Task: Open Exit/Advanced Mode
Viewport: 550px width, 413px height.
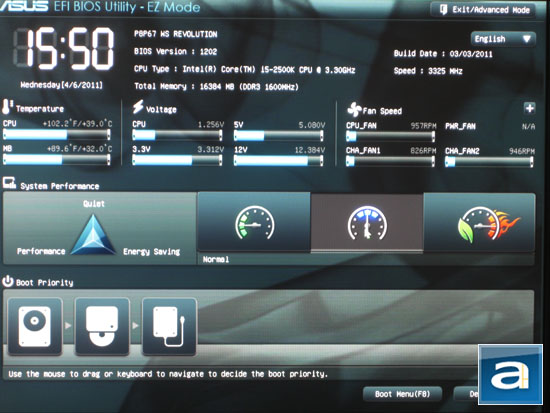Action: coord(484,10)
